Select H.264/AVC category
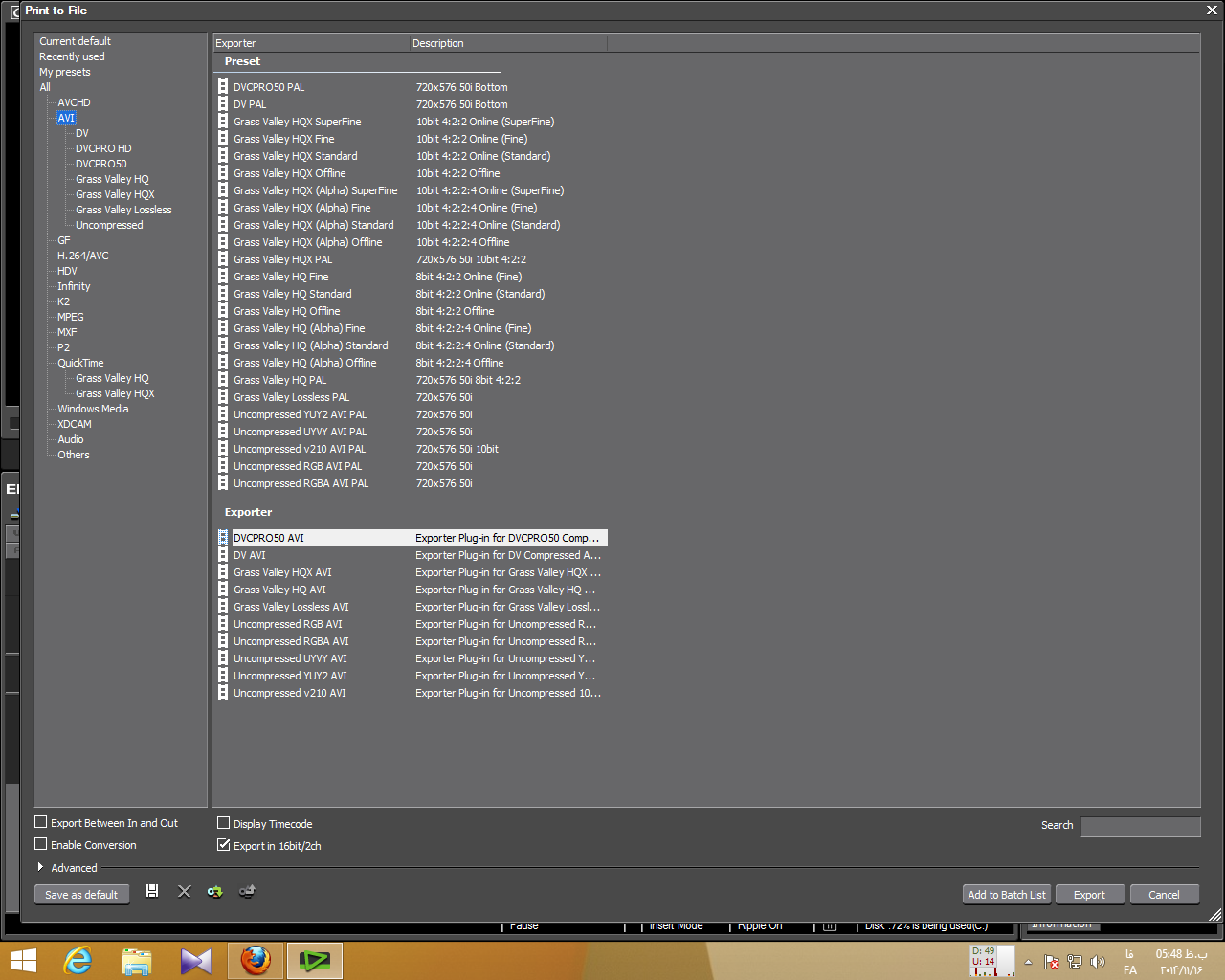1225x980 pixels. pos(83,256)
